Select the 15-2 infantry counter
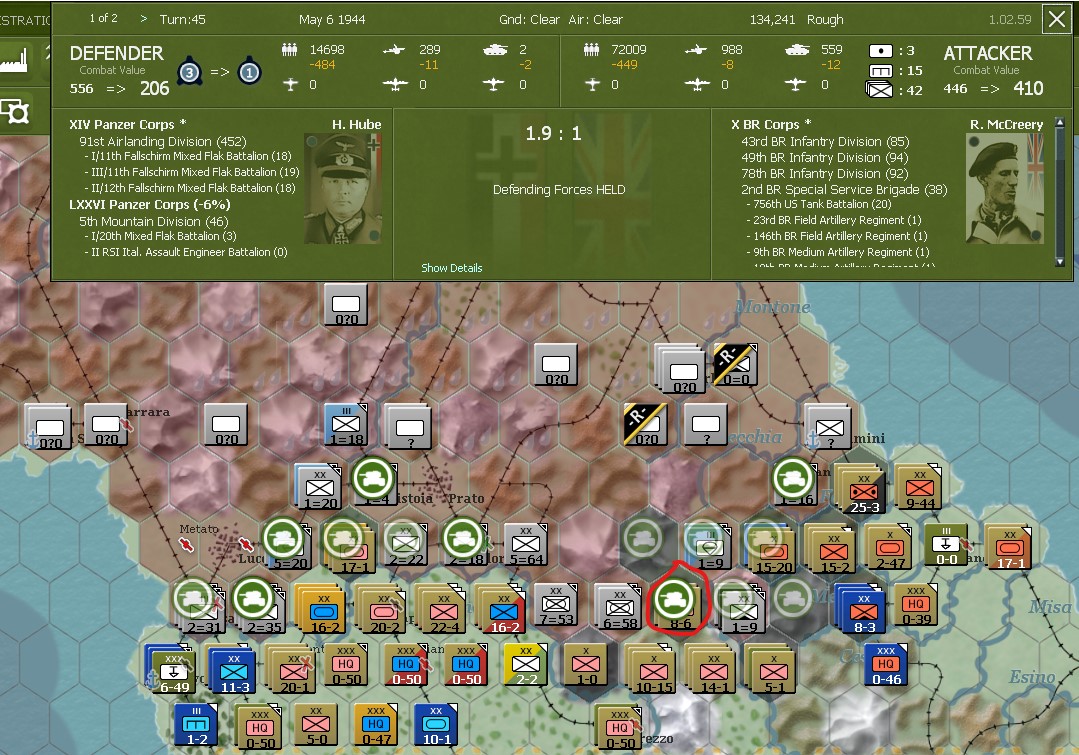The height and width of the screenshot is (755, 1079). [x=833, y=551]
